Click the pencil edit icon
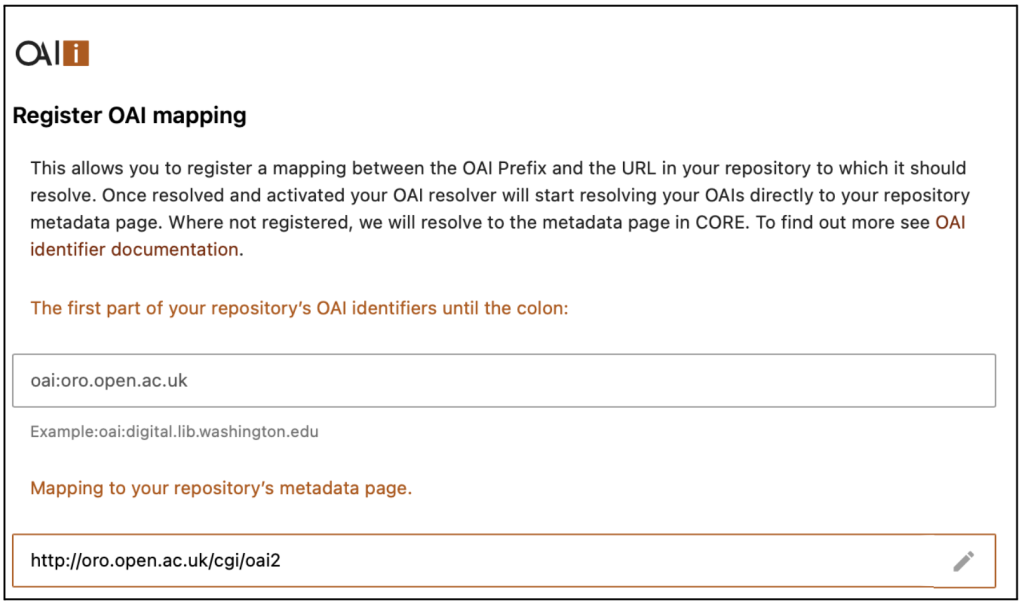Image resolution: width=1024 pixels, height=605 pixels. pos(963,561)
